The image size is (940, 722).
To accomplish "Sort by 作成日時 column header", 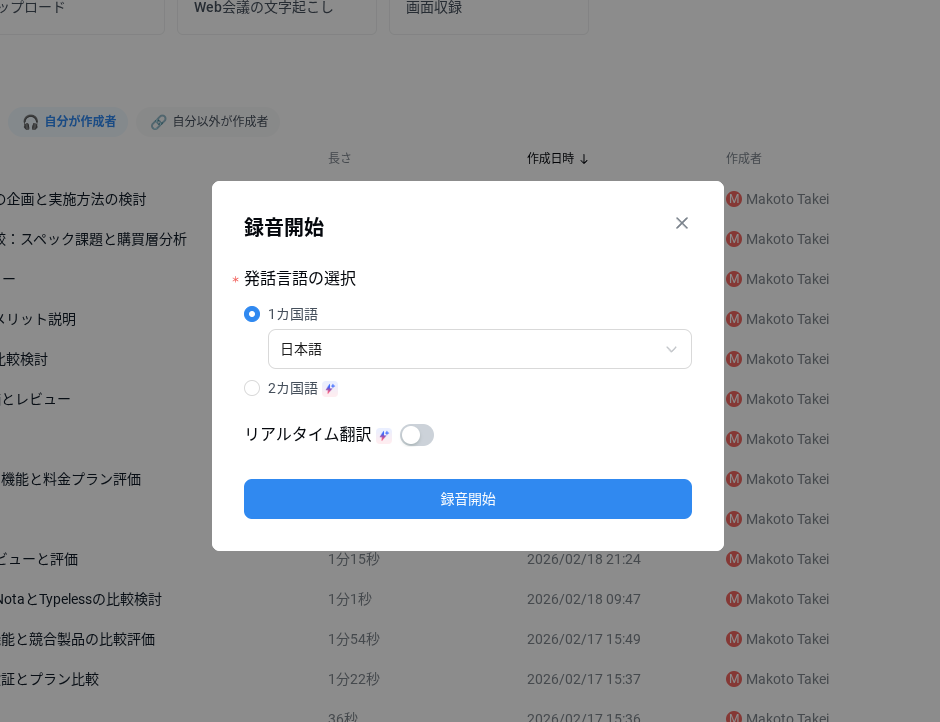I will click(x=550, y=158).
